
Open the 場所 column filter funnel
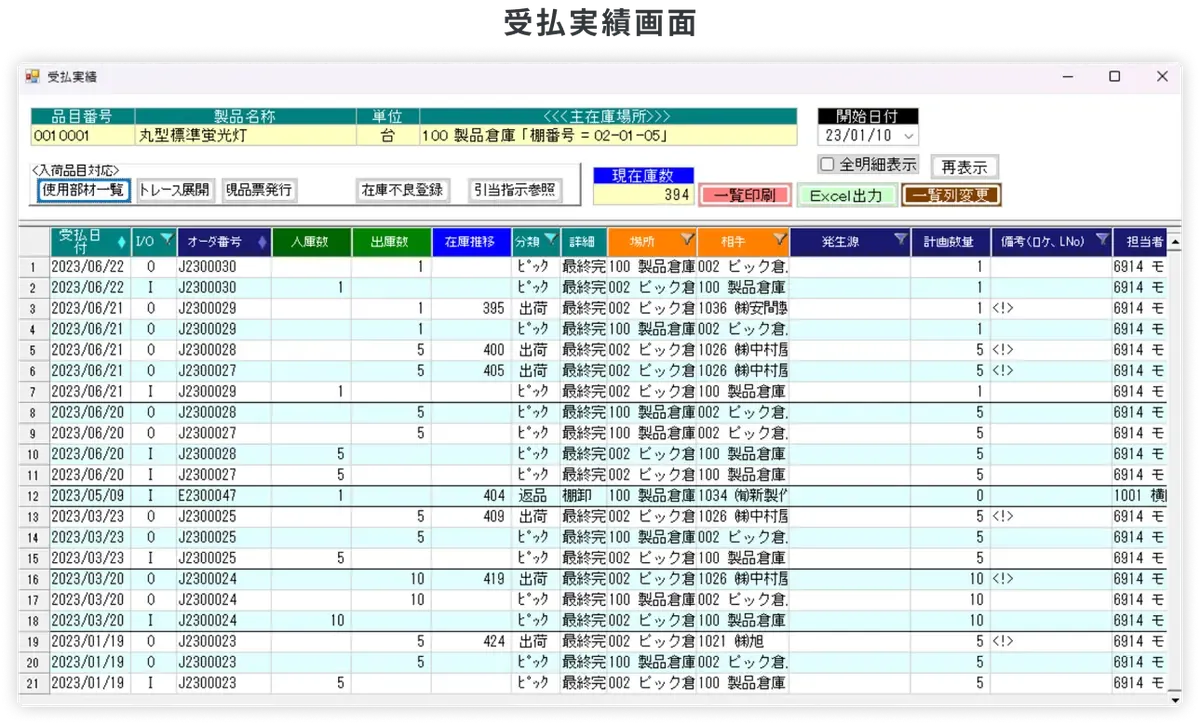tap(686, 241)
